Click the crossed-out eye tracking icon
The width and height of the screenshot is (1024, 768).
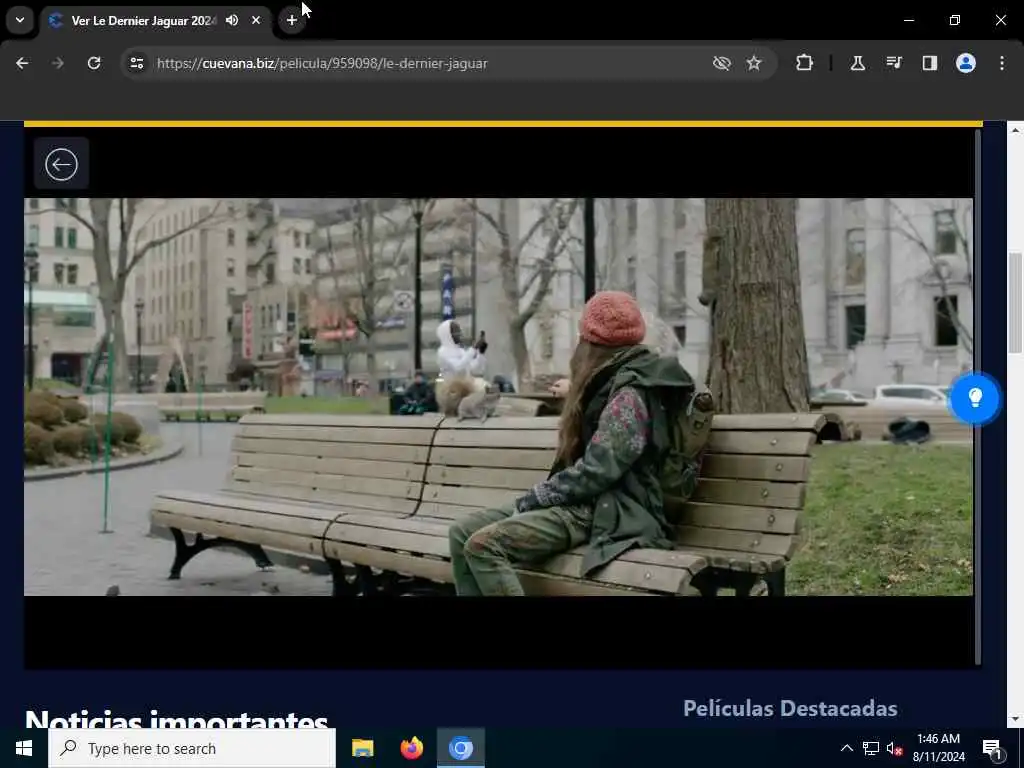pyautogui.click(x=722, y=63)
